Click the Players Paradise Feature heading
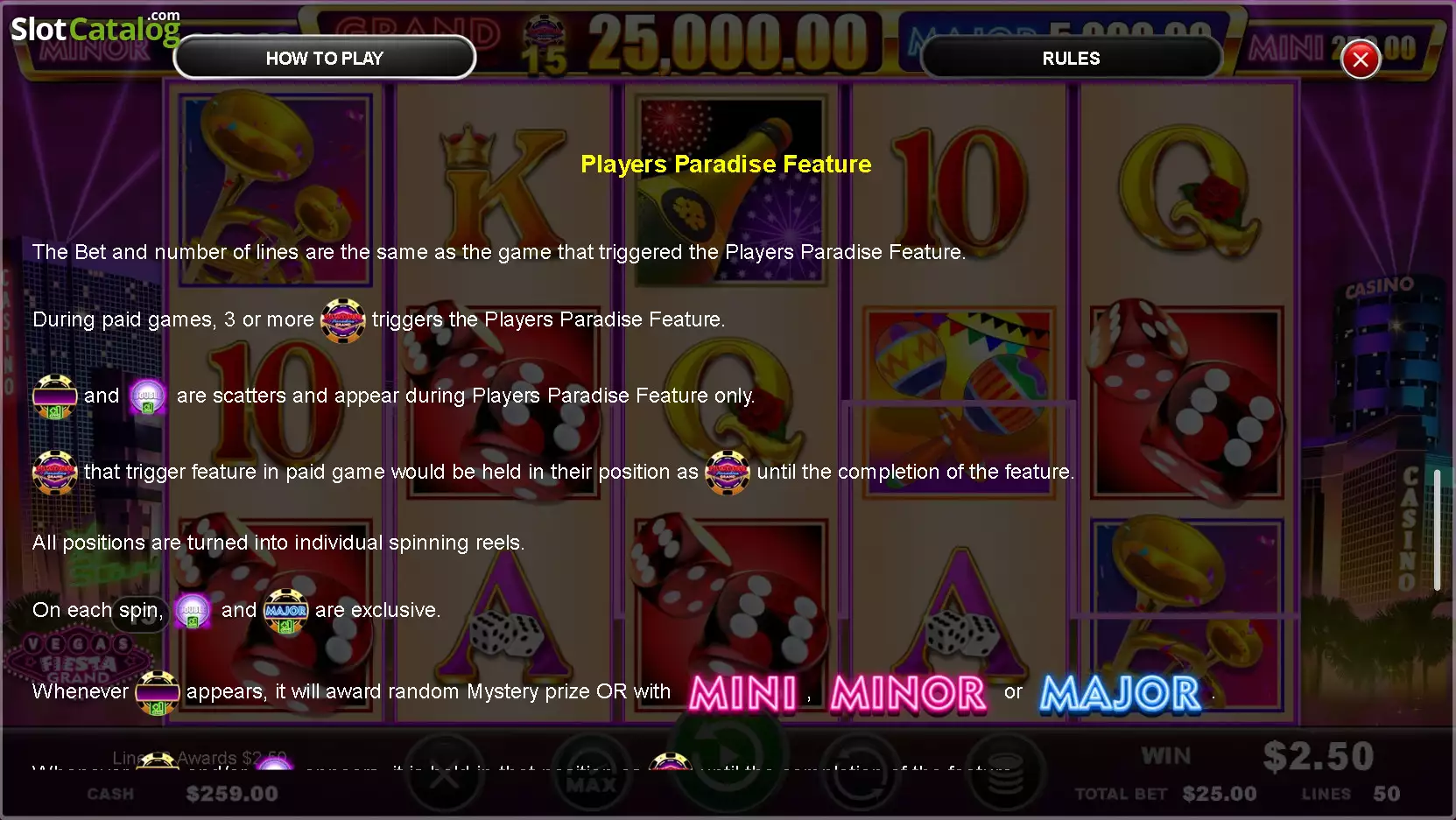This screenshot has width=1456, height=820. (726, 165)
